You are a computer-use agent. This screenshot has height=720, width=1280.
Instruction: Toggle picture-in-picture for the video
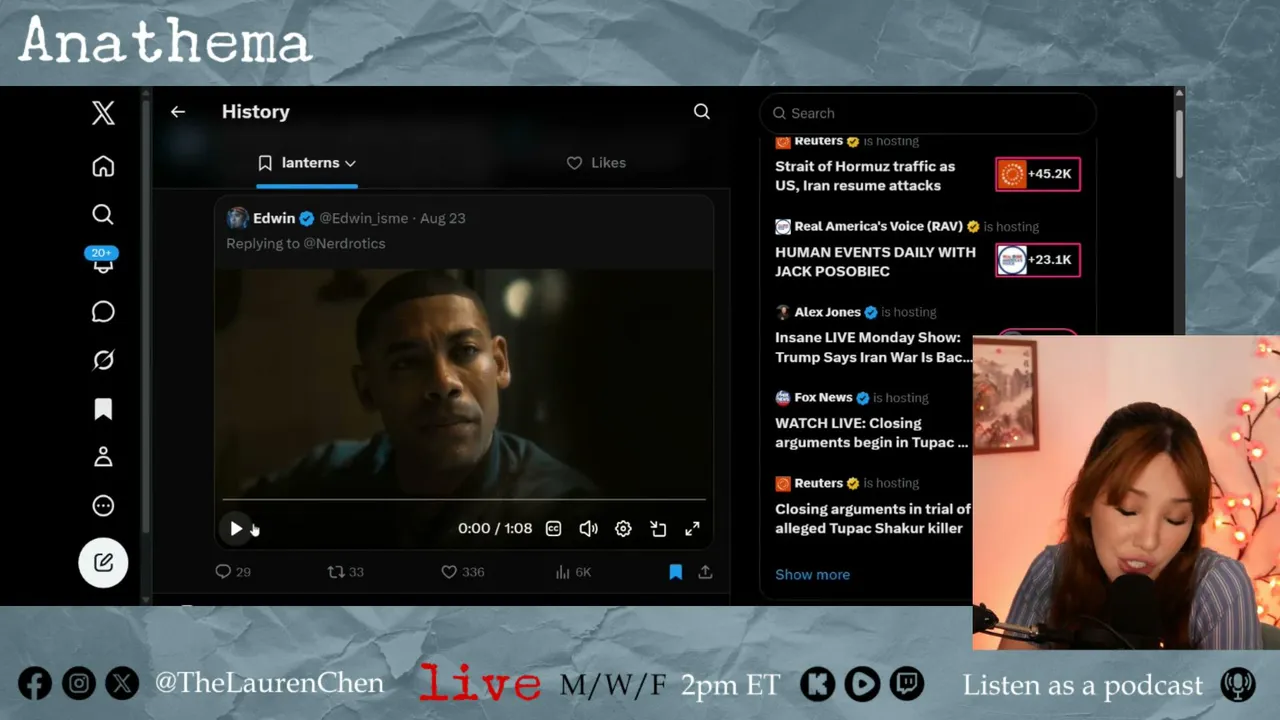658,529
